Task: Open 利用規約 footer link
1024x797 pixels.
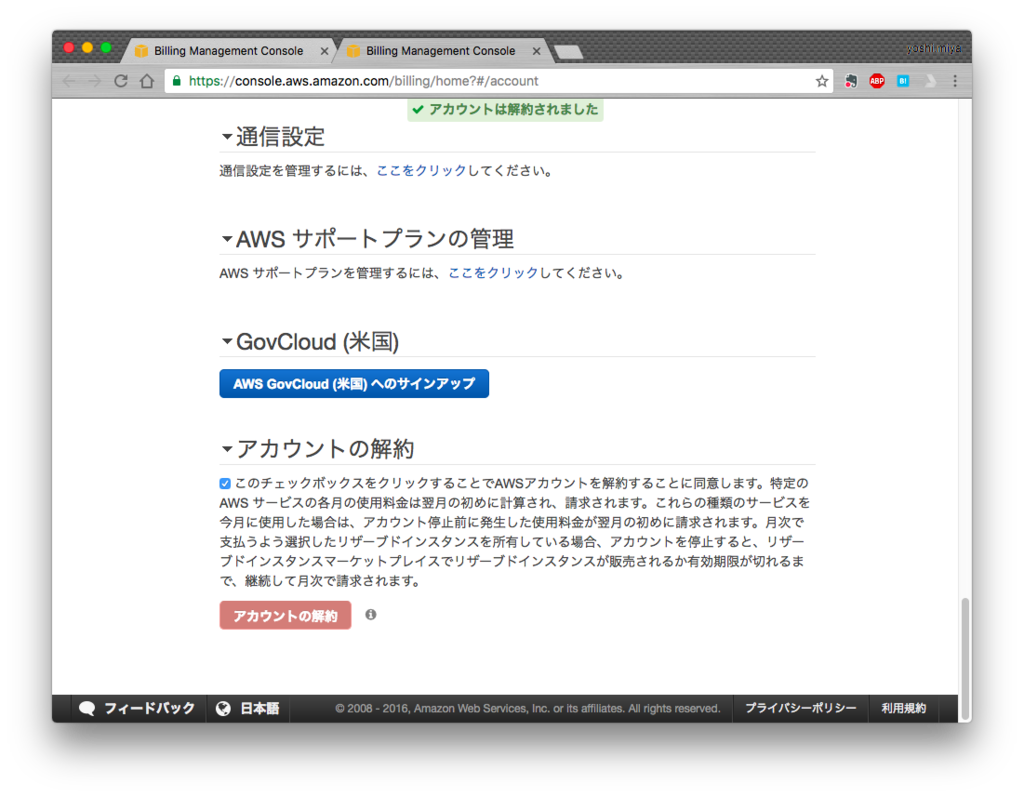Action: (903, 708)
